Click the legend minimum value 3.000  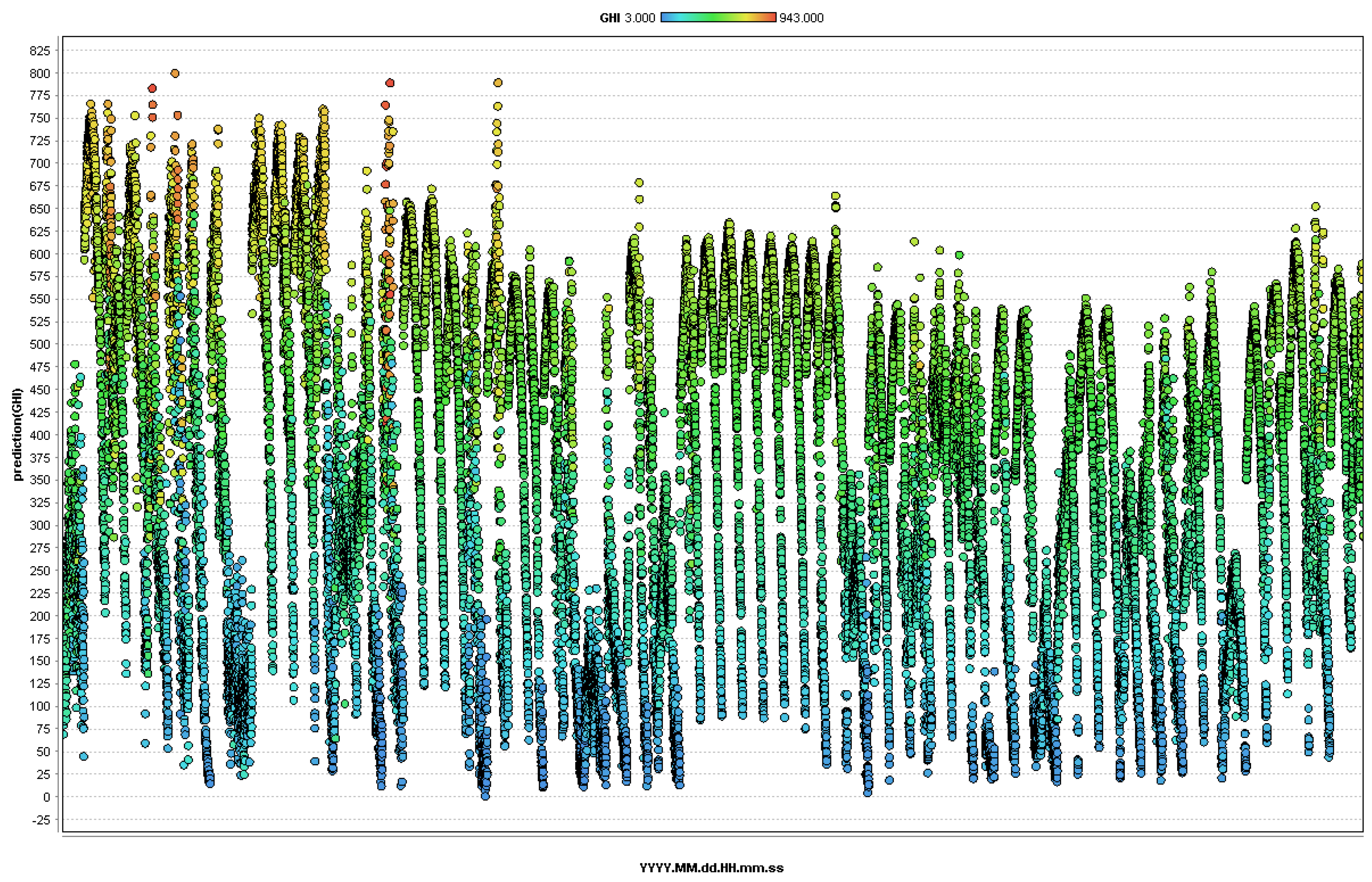tap(640, 18)
